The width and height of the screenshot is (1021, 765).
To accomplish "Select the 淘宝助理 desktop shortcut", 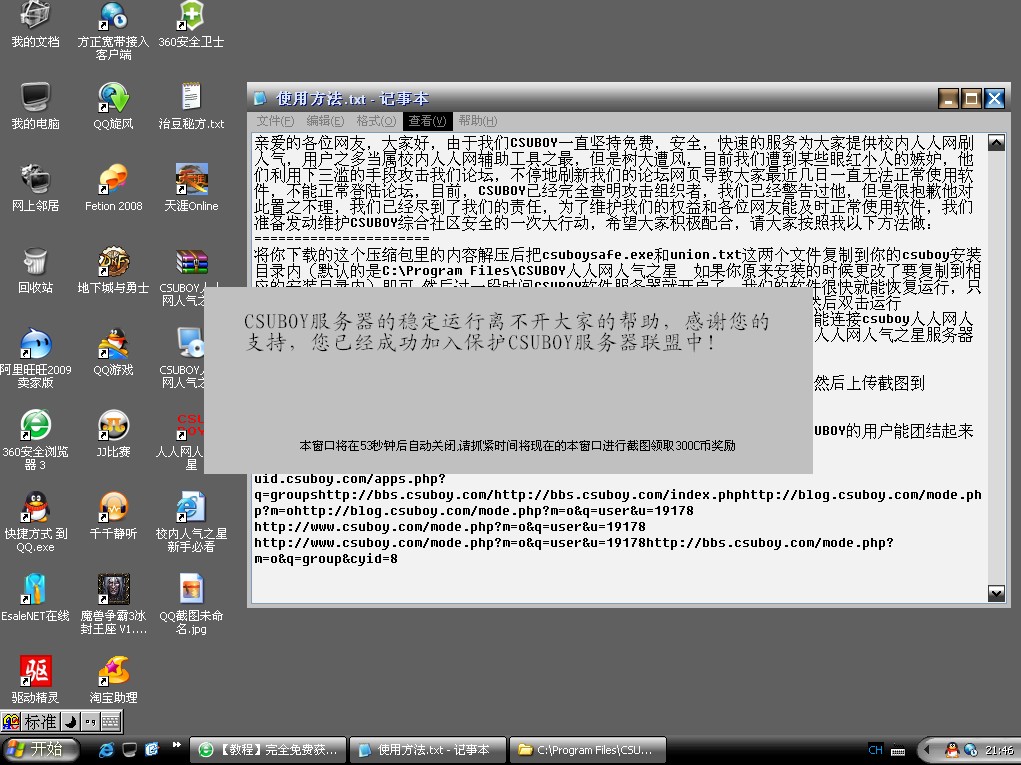I will 113,680.
